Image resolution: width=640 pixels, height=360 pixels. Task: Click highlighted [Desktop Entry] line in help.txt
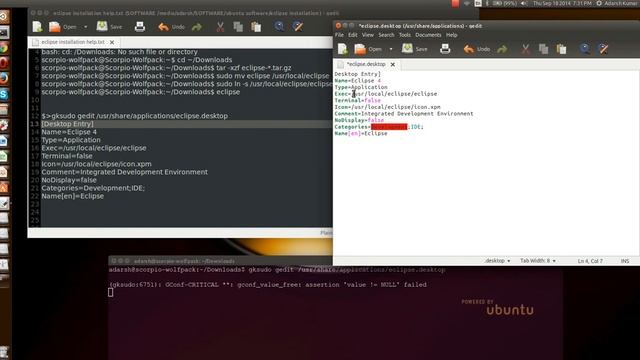coord(67,124)
